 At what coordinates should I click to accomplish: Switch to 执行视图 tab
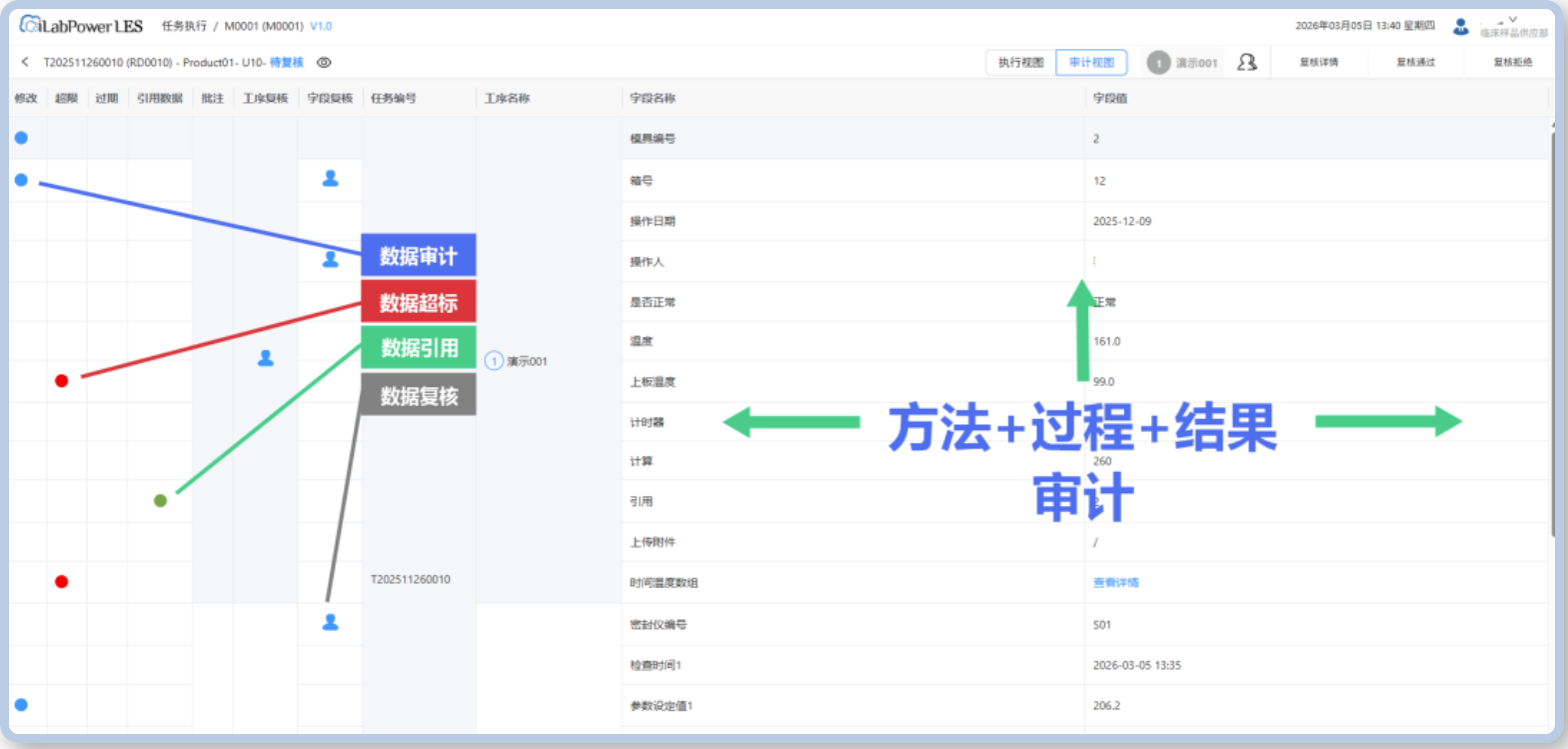click(x=1020, y=62)
